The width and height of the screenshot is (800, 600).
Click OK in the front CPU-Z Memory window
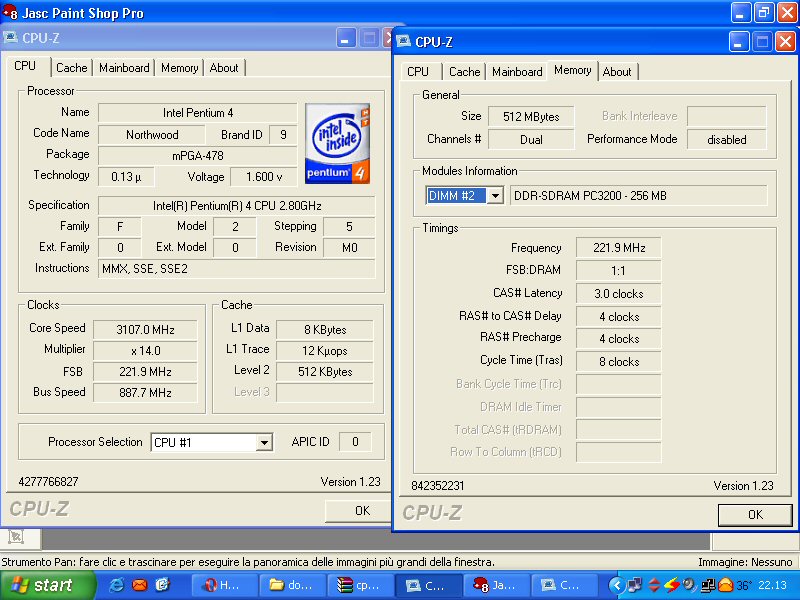point(755,514)
